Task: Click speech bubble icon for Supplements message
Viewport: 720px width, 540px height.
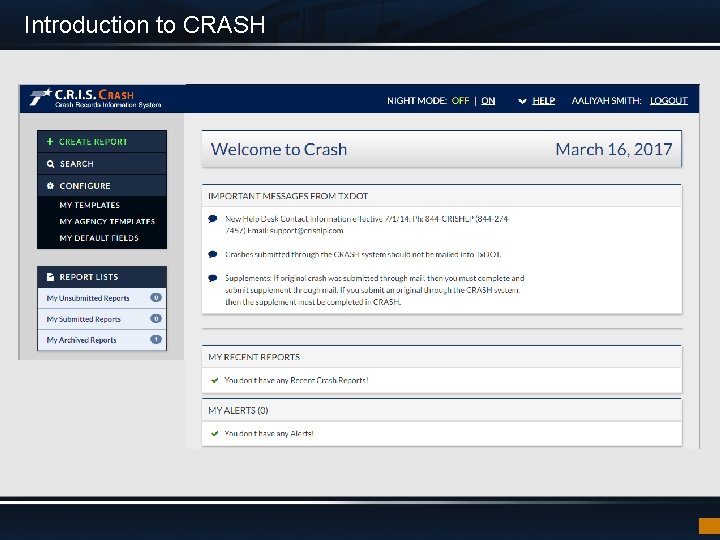Action: point(213,278)
